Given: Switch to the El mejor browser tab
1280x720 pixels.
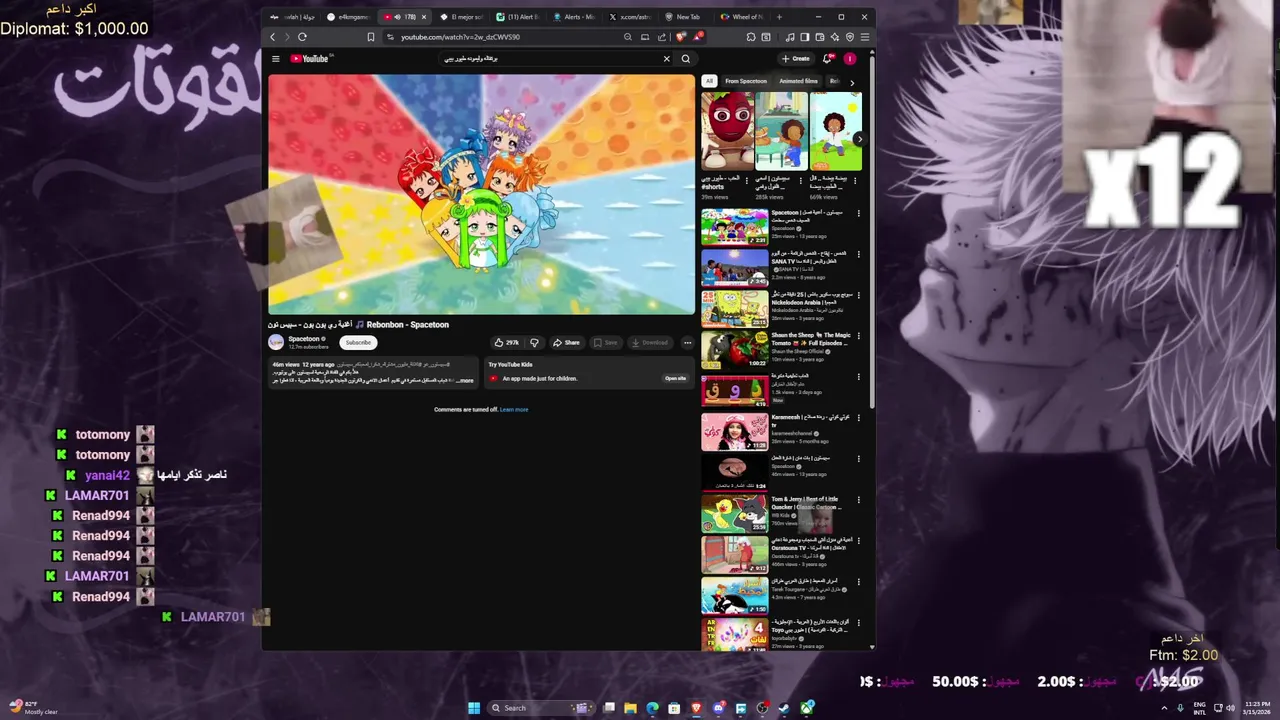Looking at the screenshot, I should (461, 17).
